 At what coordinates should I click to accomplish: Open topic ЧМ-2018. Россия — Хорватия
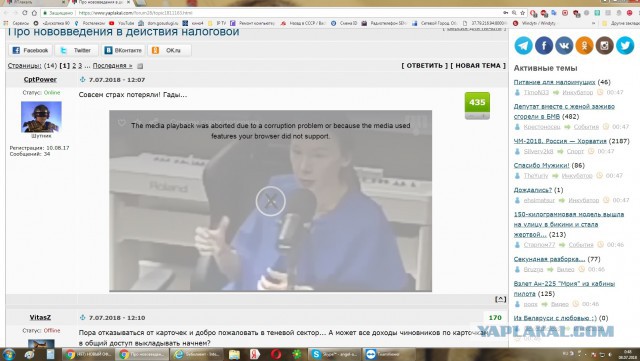coord(560,141)
